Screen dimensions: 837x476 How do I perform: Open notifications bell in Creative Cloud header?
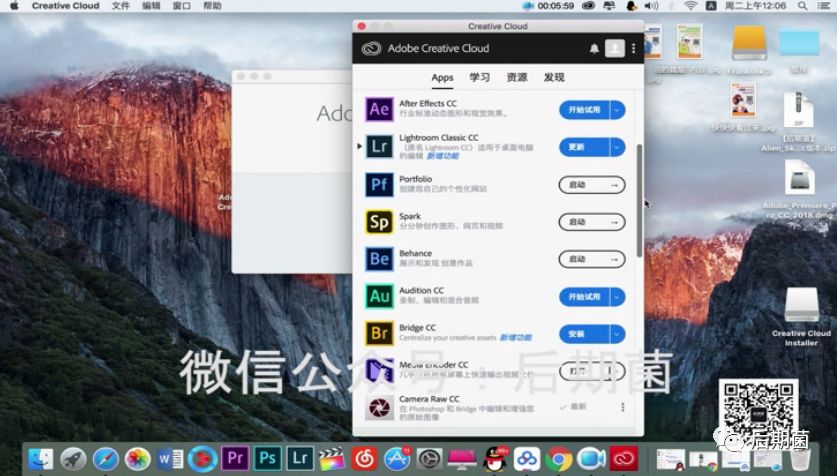pos(594,49)
